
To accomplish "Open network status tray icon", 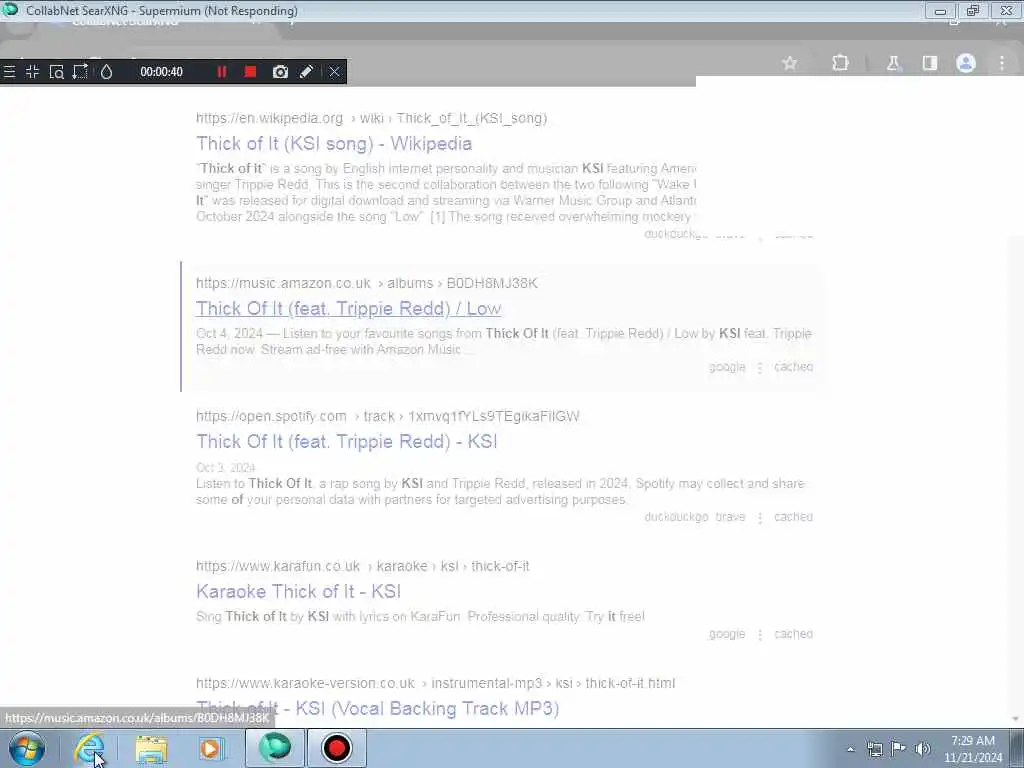I will [874, 749].
